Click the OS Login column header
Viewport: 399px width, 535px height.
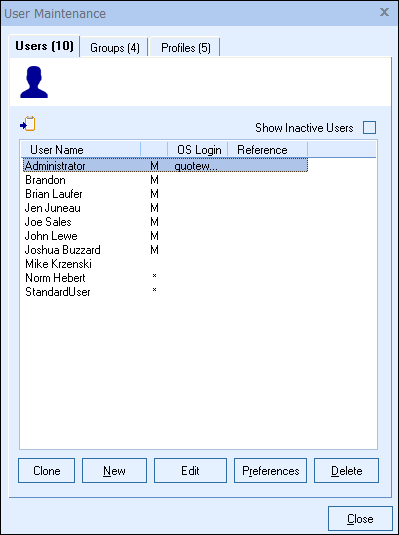point(198,150)
